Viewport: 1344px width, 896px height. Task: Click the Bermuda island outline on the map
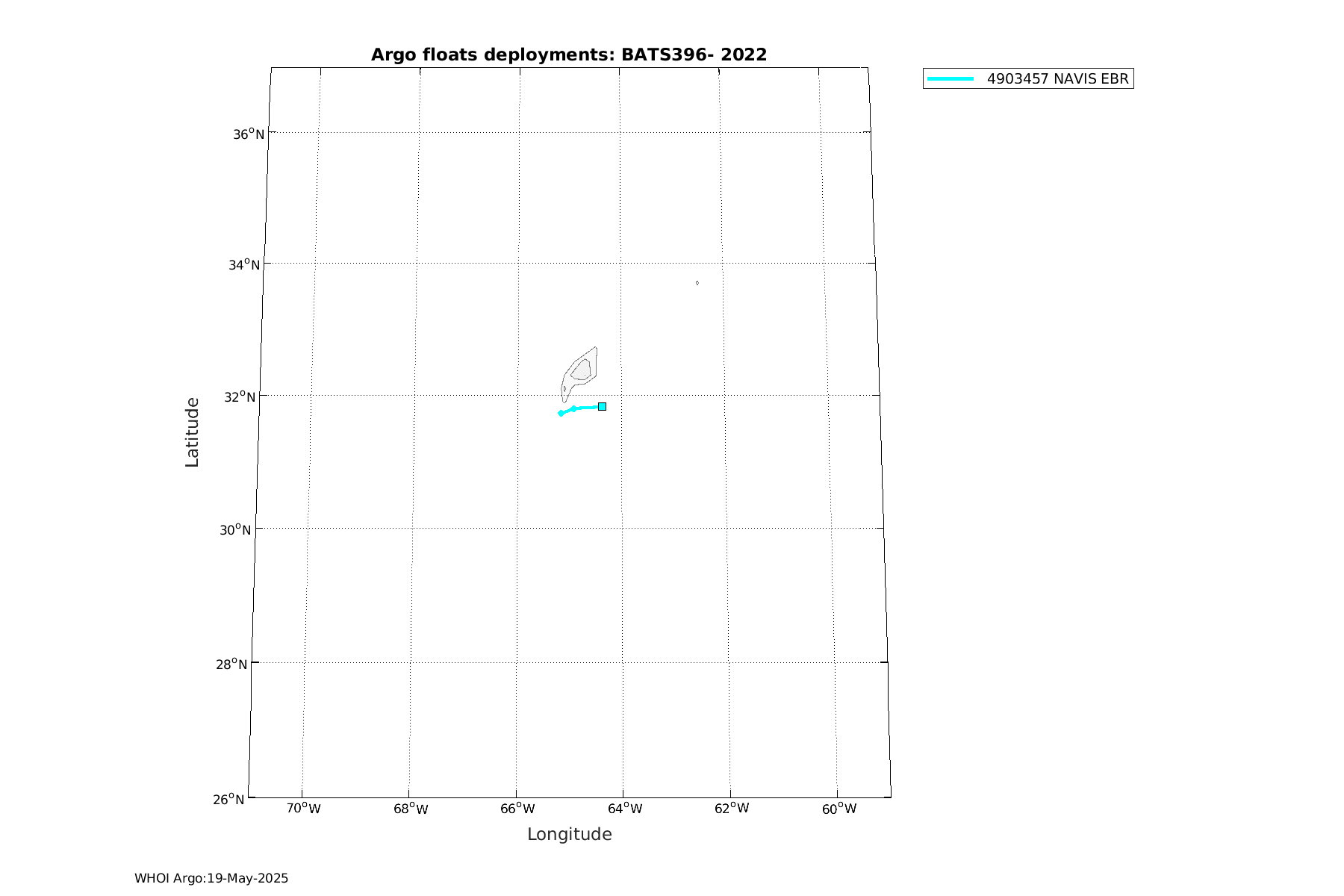[579, 373]
